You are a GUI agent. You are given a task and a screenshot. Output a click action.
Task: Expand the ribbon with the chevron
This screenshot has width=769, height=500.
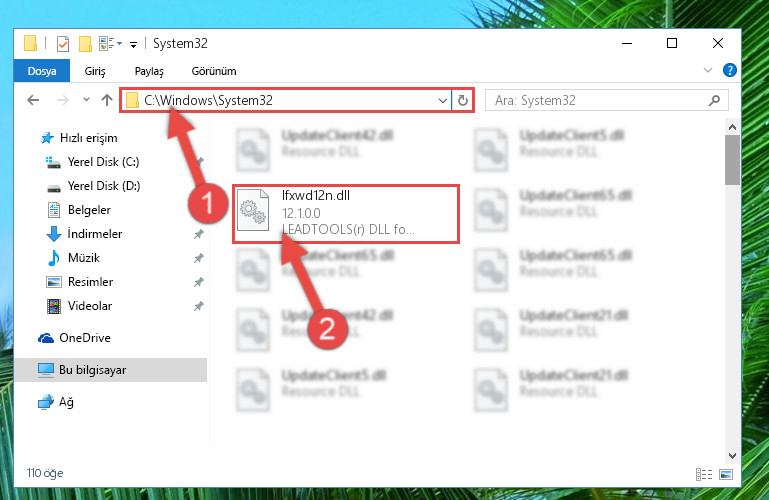[708, 70]
